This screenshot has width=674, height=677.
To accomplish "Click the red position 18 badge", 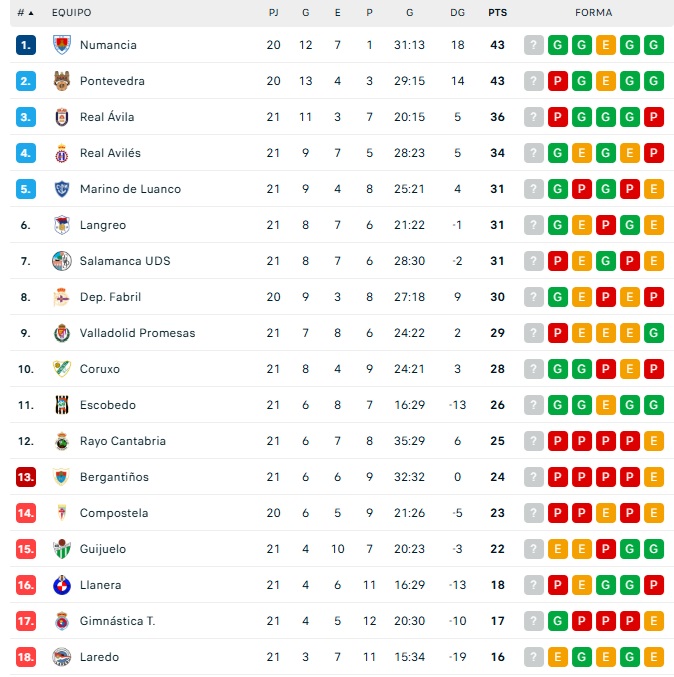I will click(x=26, y=657).
